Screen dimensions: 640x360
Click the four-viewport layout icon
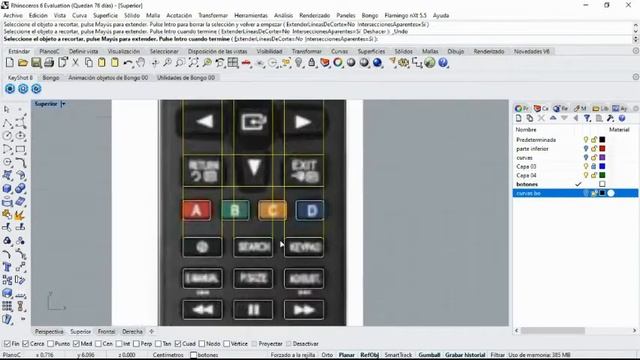click(x=233, y=63)
